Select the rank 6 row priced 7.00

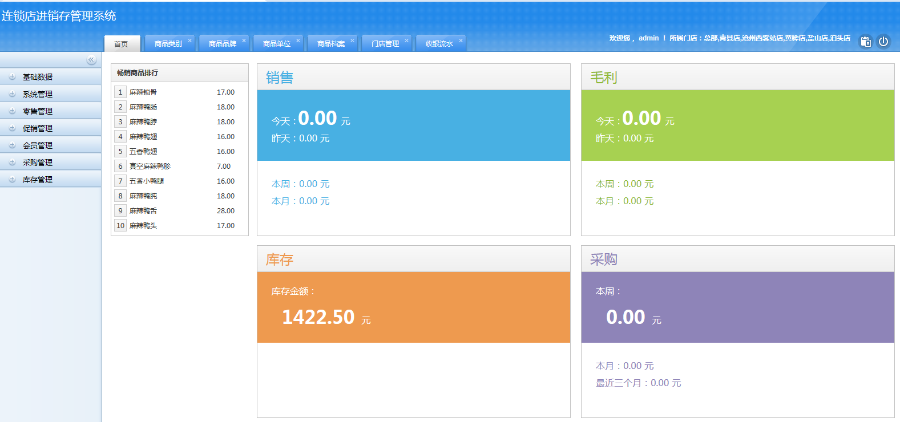click(x=180, y=167)
